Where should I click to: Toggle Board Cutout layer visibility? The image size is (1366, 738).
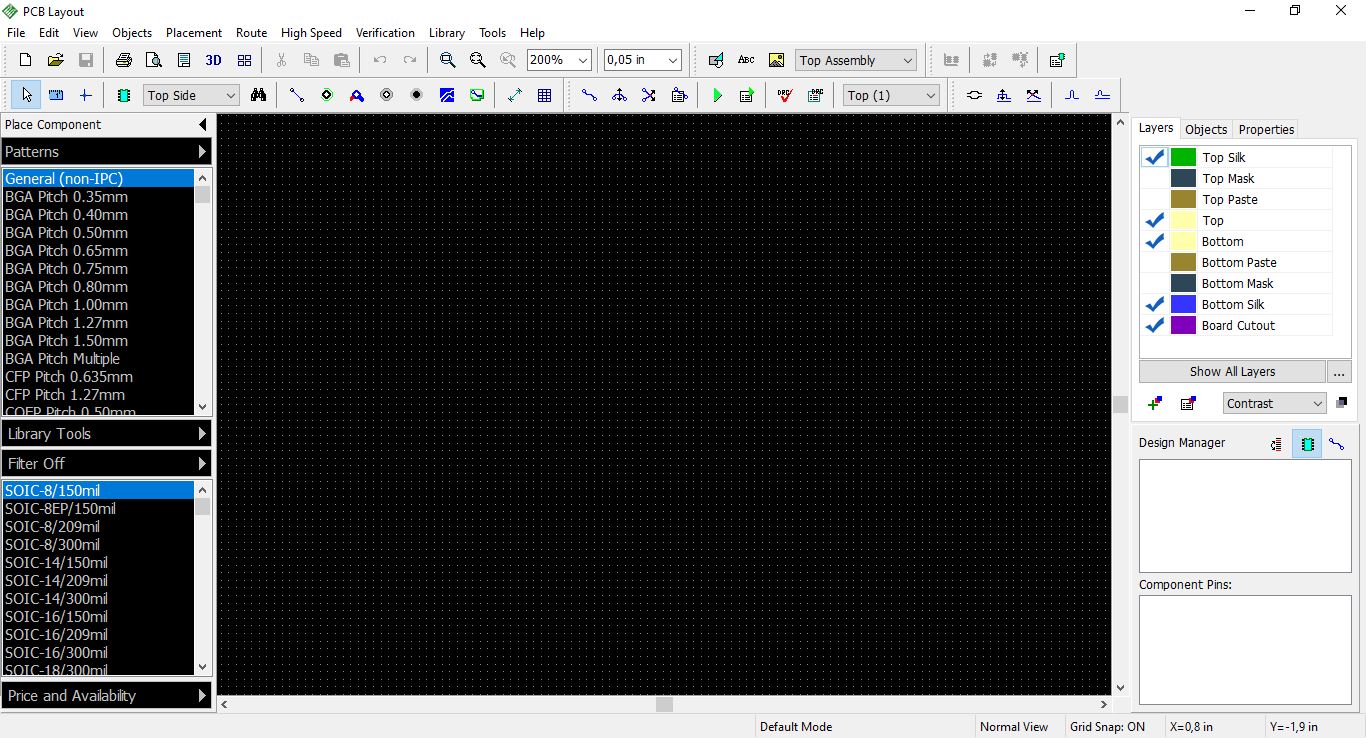coord(1155,325)
